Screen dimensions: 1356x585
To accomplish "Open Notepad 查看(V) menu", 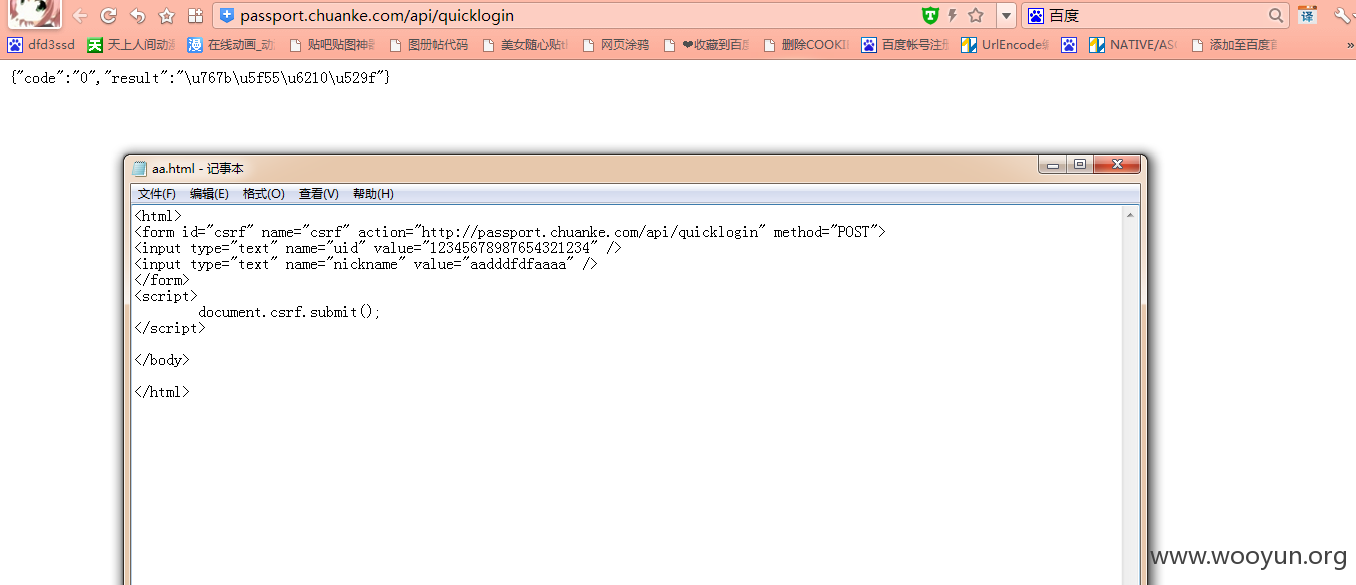I will [x=319, y=194].
